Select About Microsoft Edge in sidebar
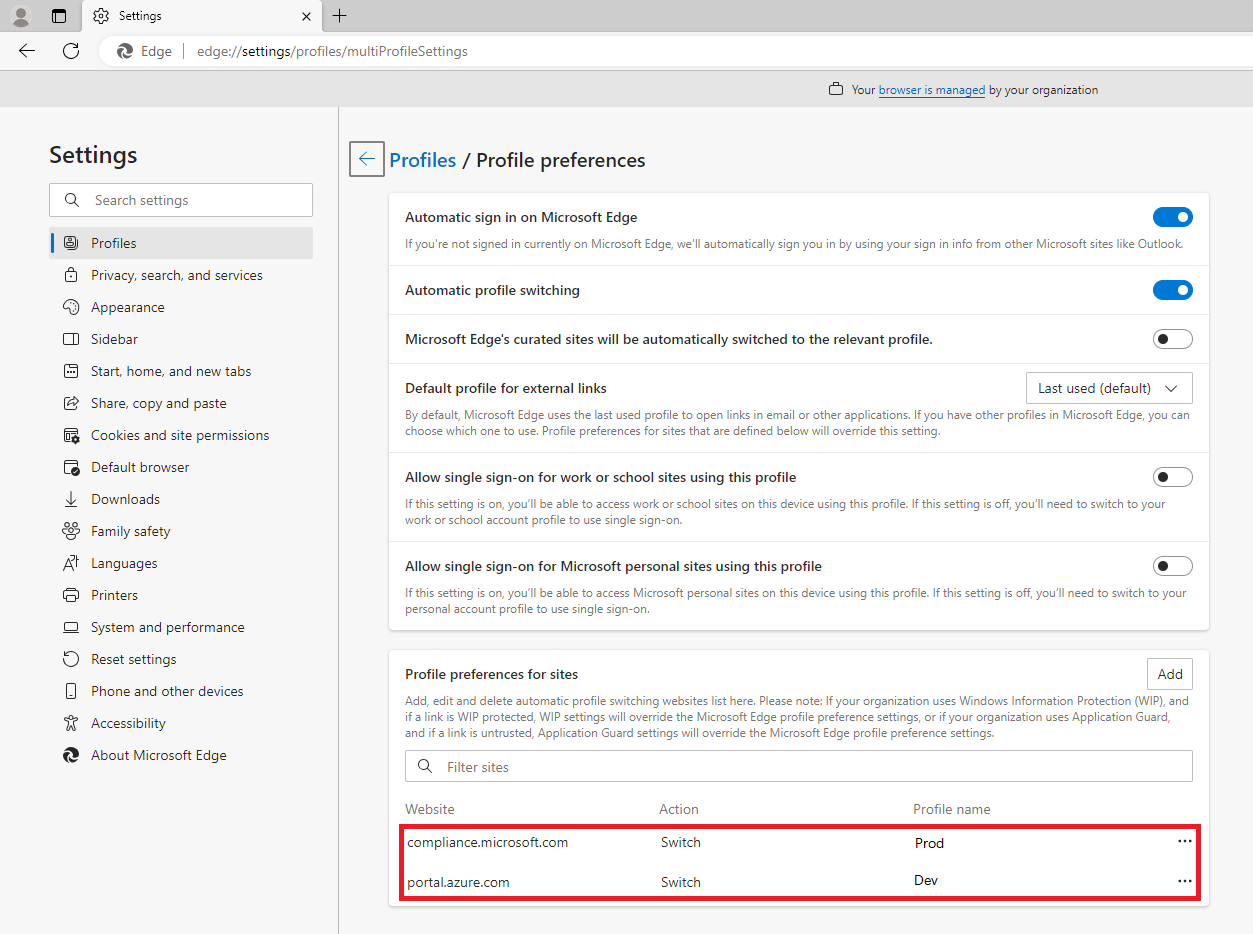 click(158, 755)
